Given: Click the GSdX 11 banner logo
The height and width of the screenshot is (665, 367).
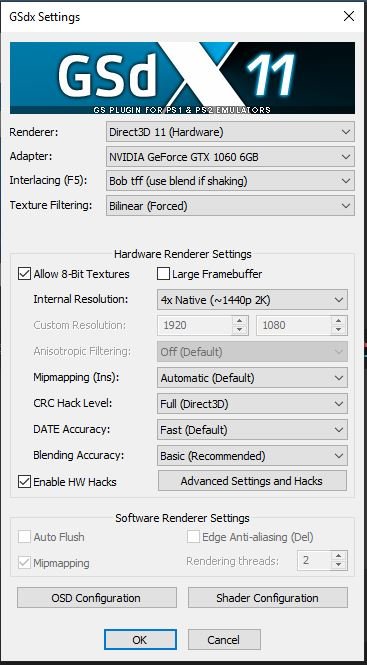Looking at the screenshot, I should [x=182, y=78].
